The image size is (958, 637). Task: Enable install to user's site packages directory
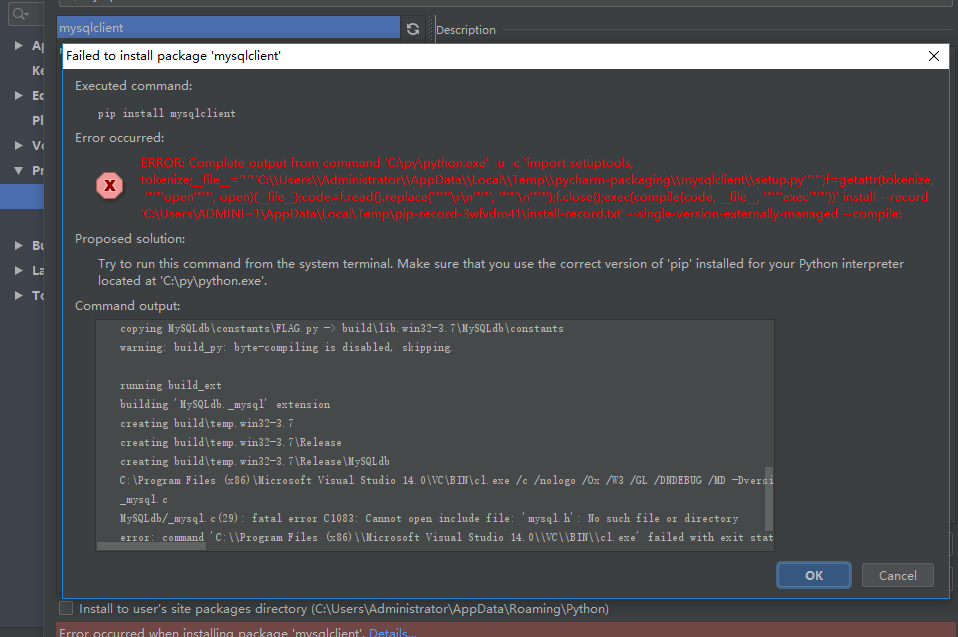click(x=66, y=608)
